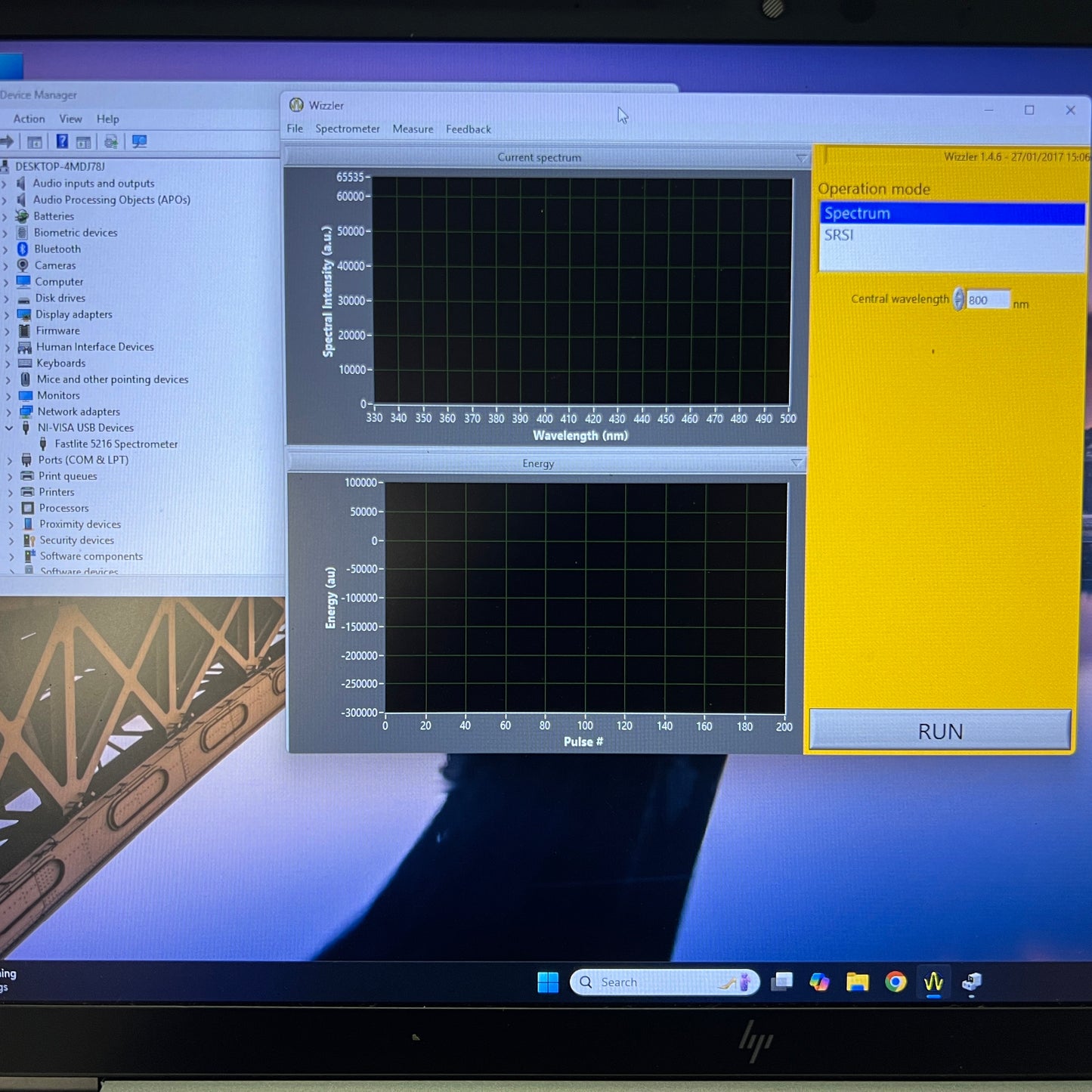Open Google Chrome from the taskbar
1092x1092 pixels.
(x=896, y=982)
